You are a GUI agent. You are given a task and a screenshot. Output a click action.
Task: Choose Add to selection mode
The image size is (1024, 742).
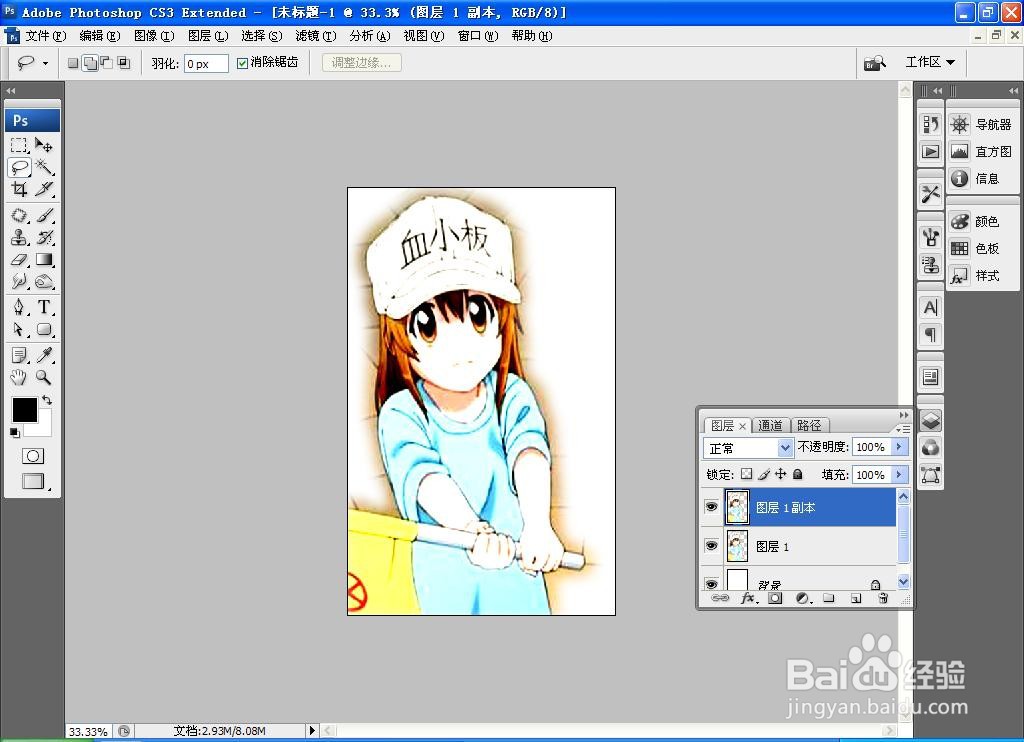coord(91,63)
